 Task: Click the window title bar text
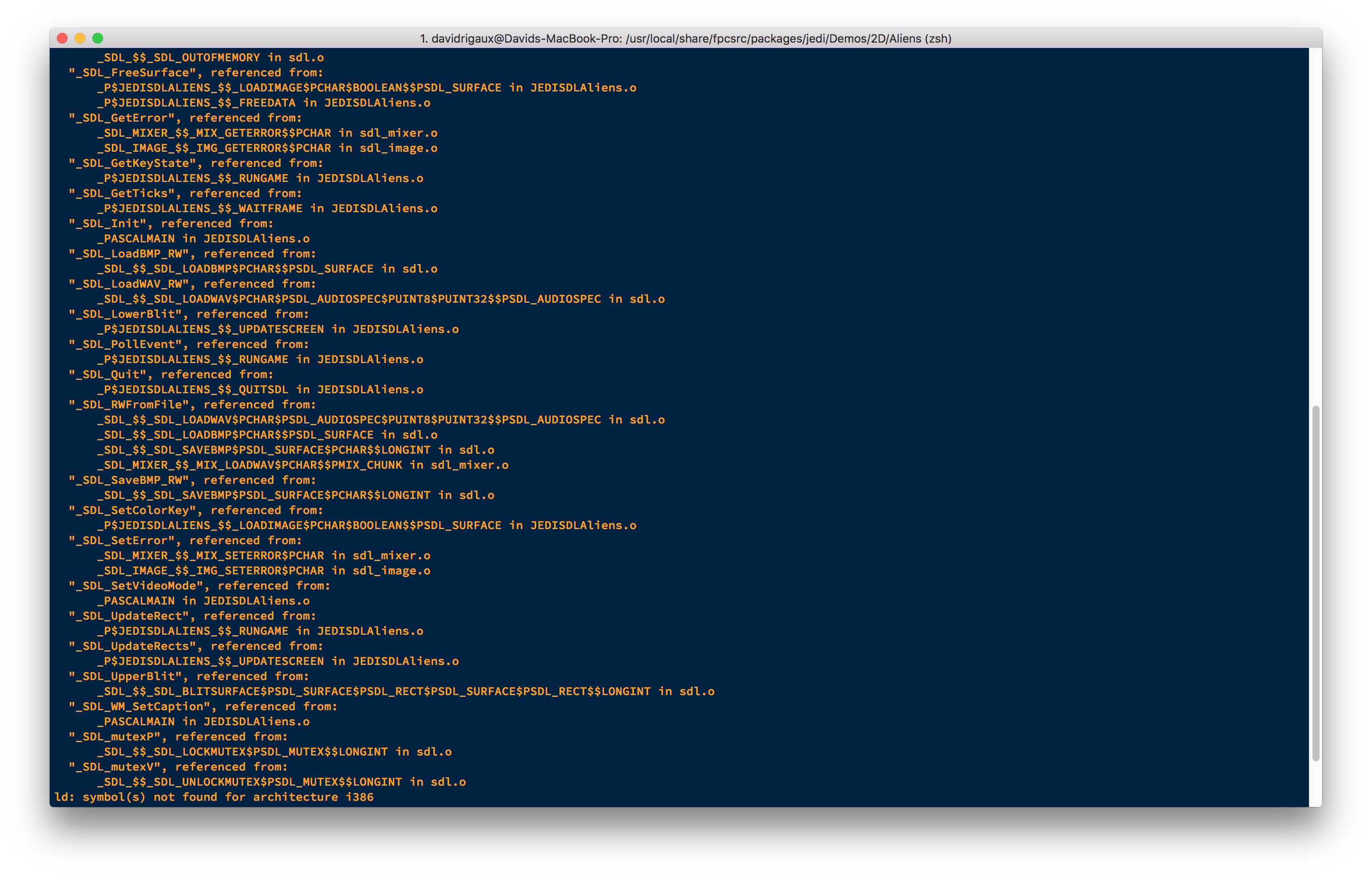coord(686,38)
